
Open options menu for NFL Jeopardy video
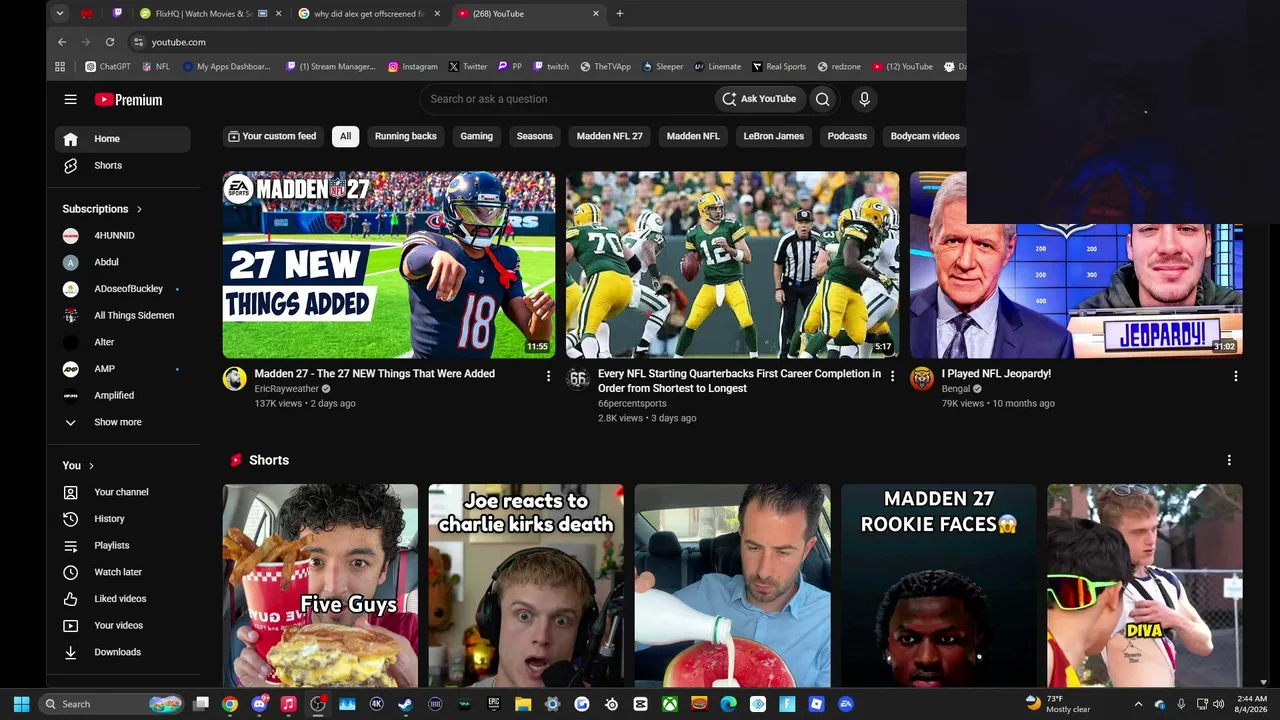(x=1235, y=376)
